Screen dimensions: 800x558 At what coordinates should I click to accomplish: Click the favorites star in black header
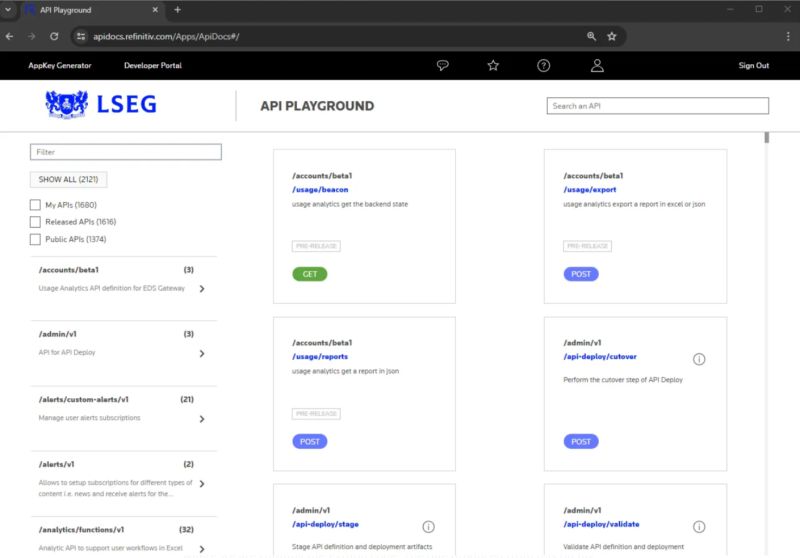point(493,65)
